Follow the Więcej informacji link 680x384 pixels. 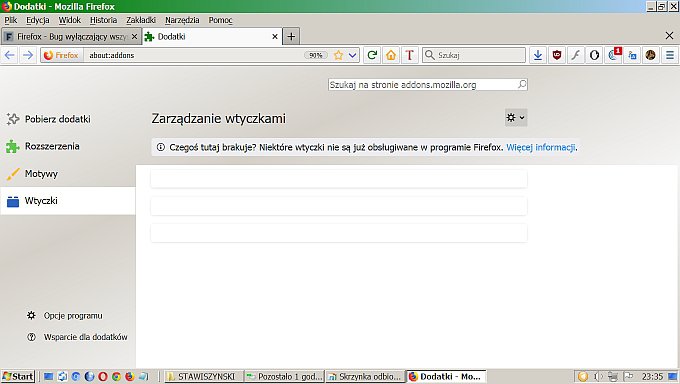tap(541, 147)
